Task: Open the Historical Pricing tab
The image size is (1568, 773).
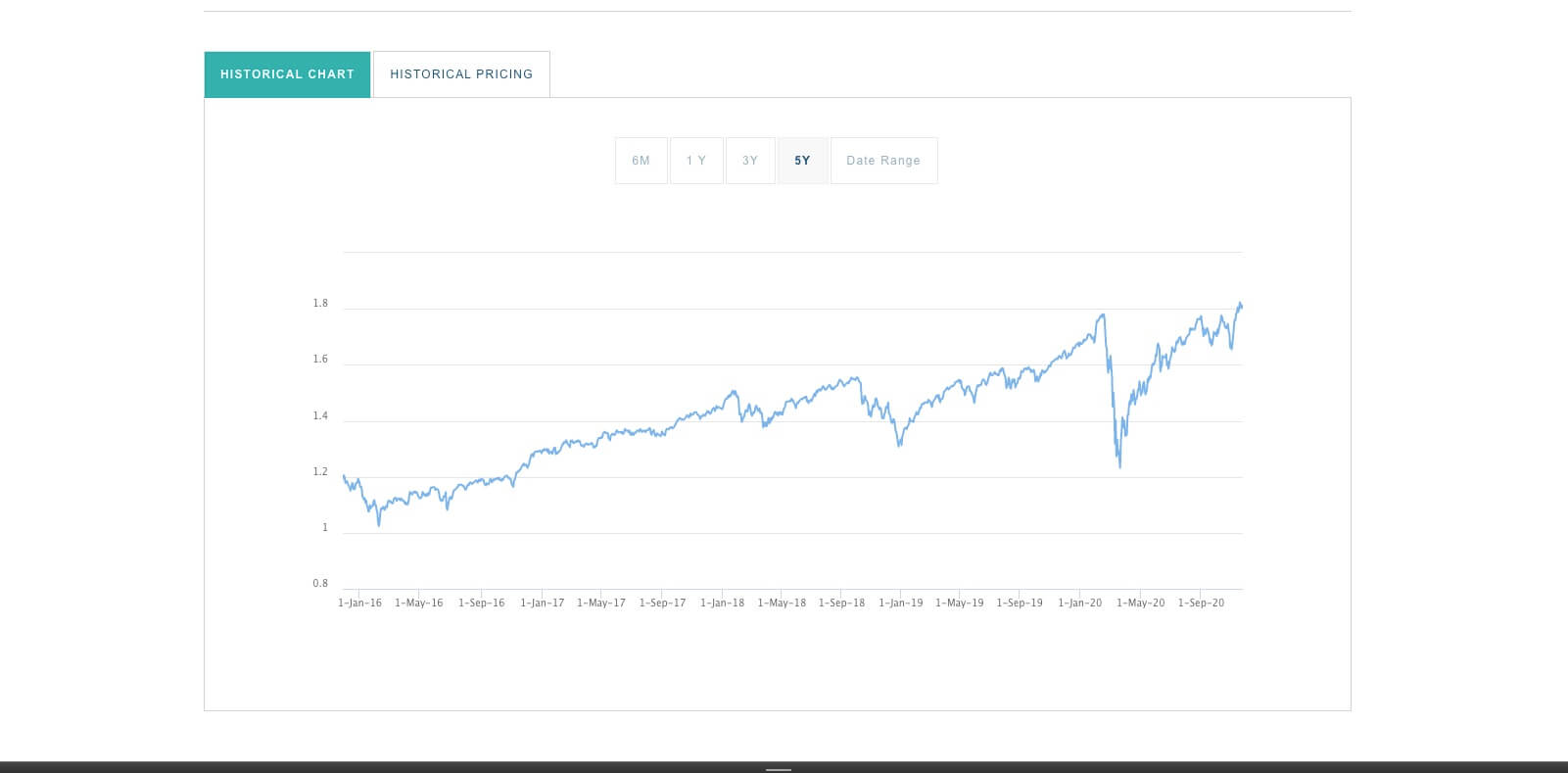Action: point(461,74)
